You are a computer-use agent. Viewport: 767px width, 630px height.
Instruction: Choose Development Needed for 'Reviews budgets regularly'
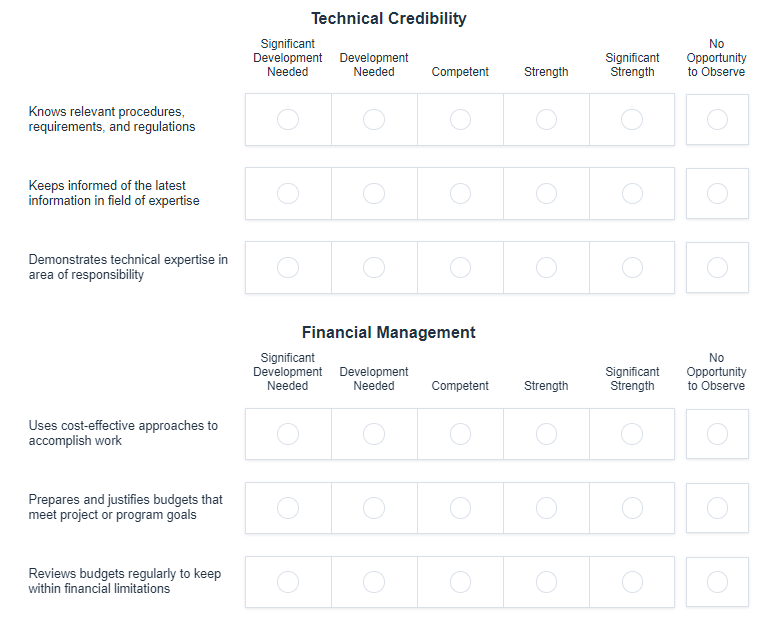374,582
